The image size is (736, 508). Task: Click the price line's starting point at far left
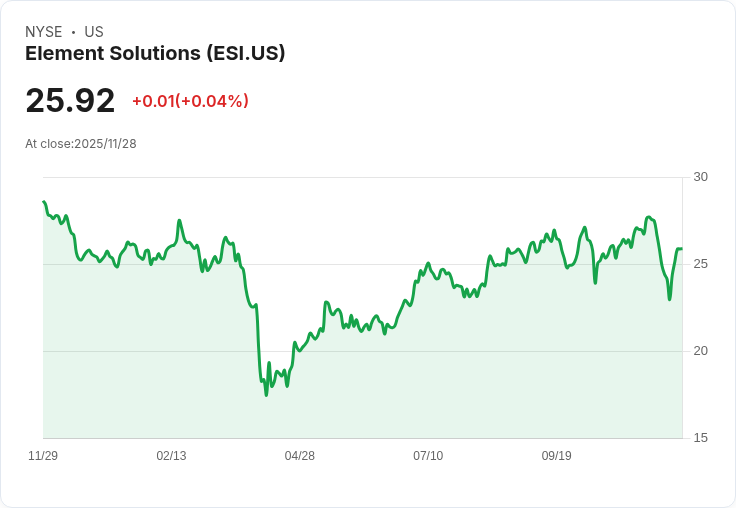pos(43,202)
